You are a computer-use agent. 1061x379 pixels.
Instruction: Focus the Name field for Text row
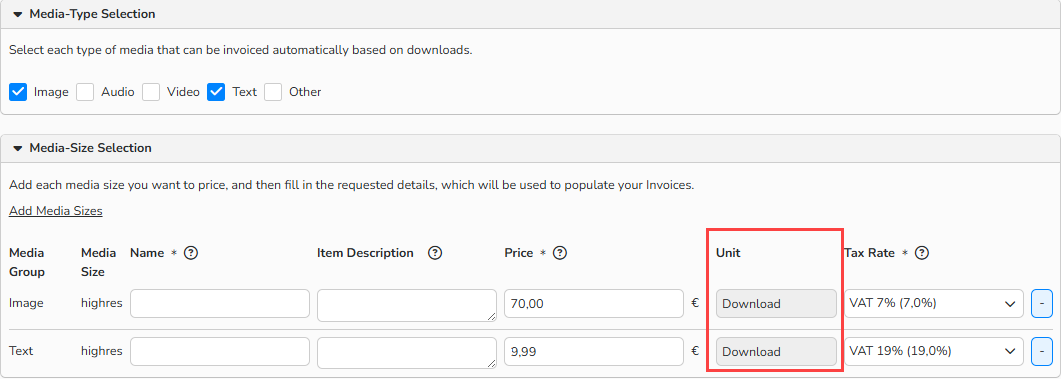coord(220,351)
